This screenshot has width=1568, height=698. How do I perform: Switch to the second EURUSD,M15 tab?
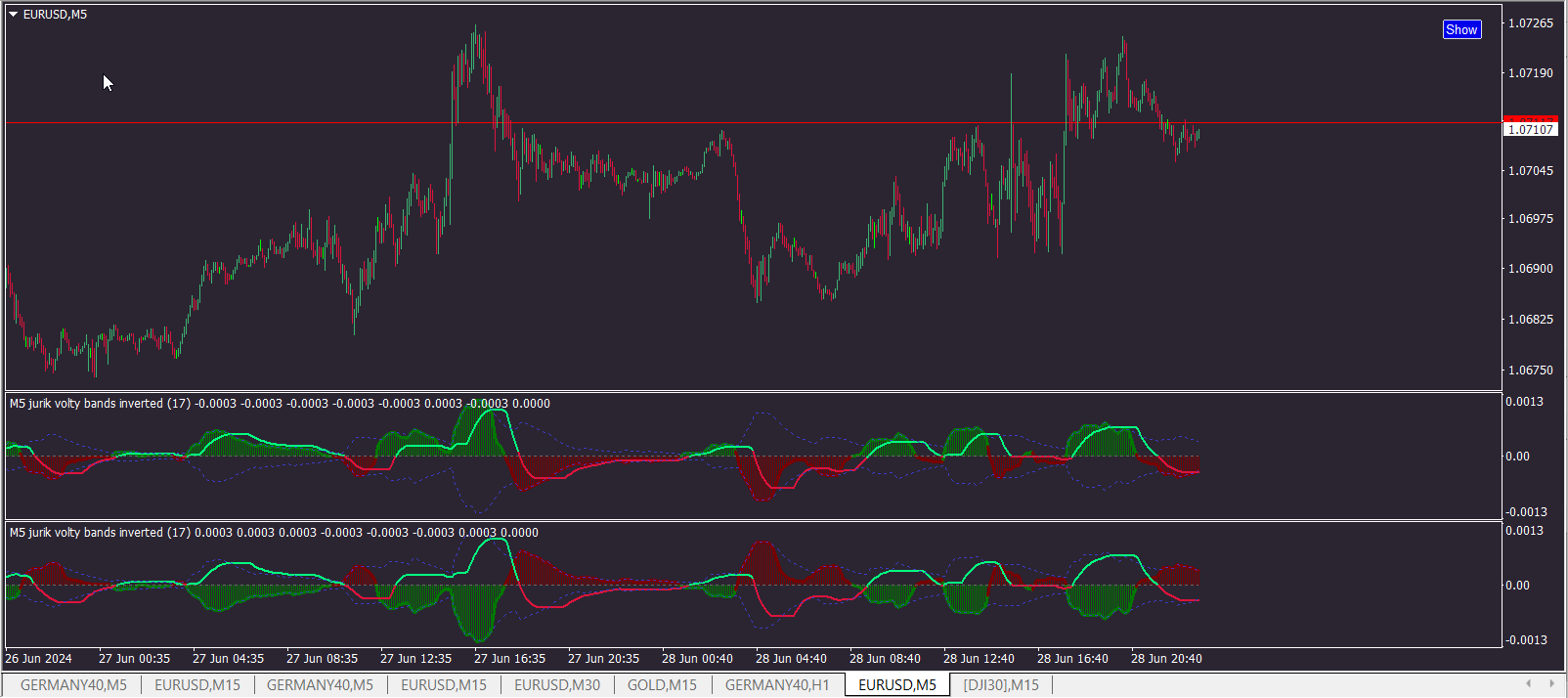click(x=444, y=685)
